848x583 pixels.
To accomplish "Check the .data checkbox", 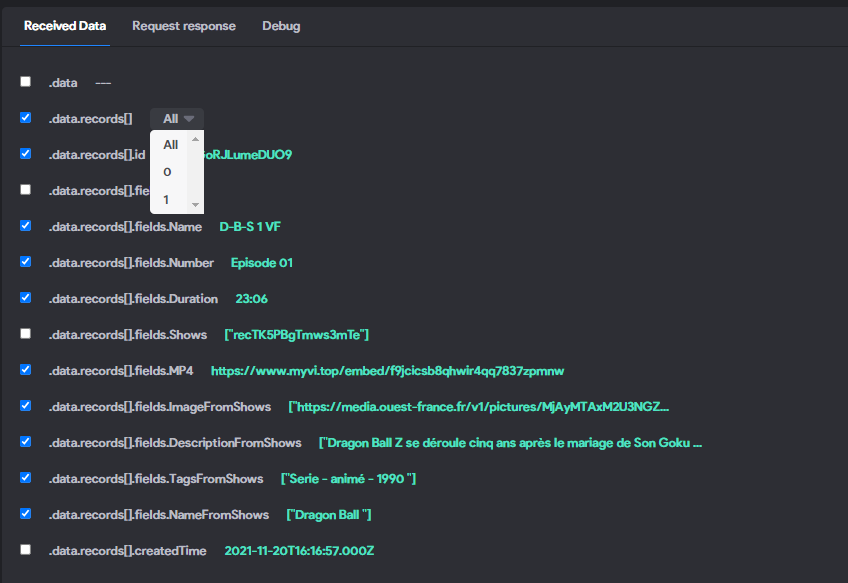I will click(25, 82).
